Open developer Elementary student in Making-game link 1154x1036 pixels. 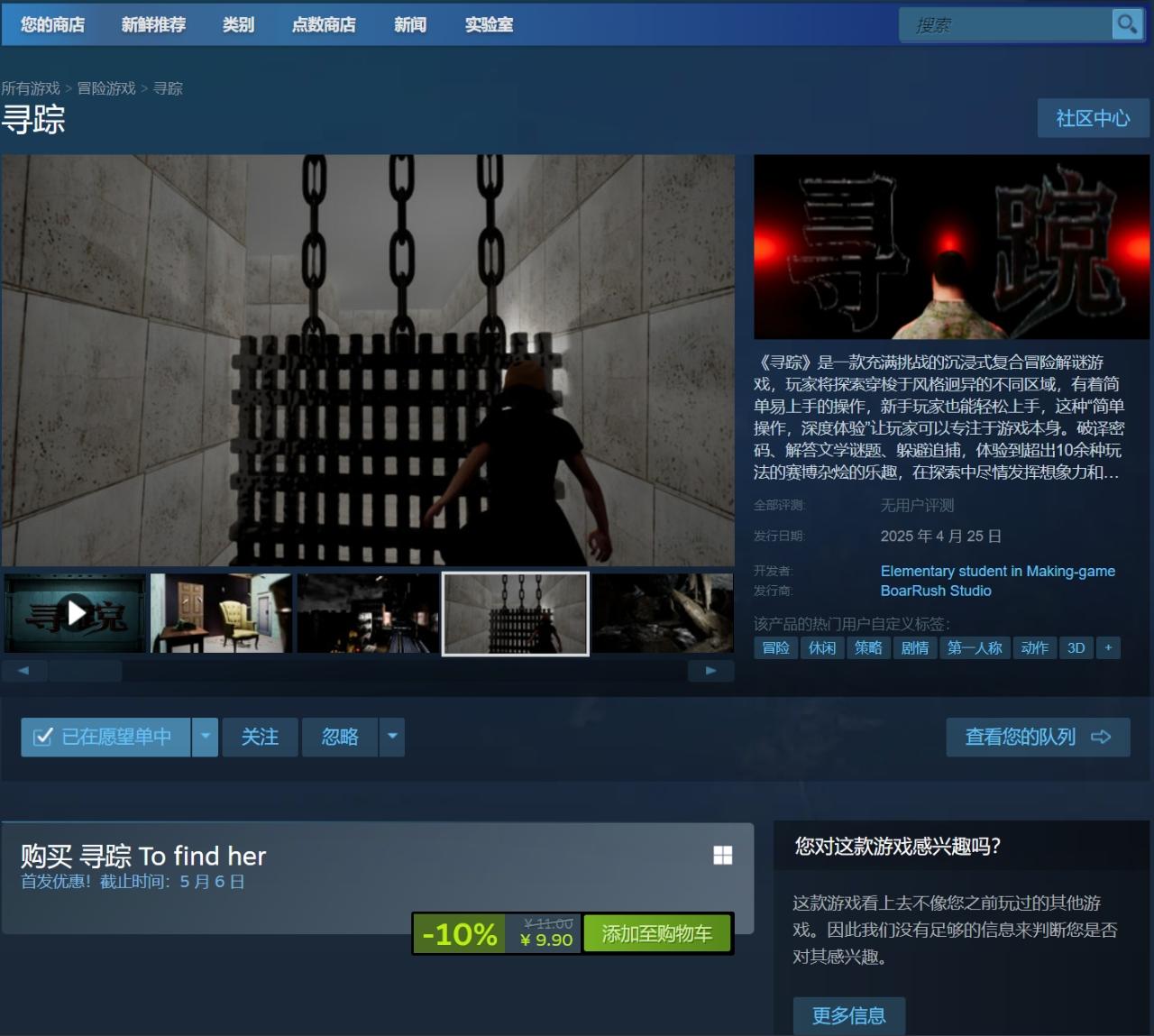coord(998,571)
